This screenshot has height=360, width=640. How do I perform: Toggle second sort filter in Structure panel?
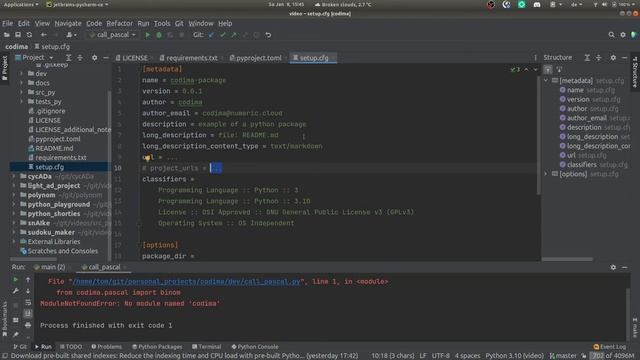click(559, 69)
